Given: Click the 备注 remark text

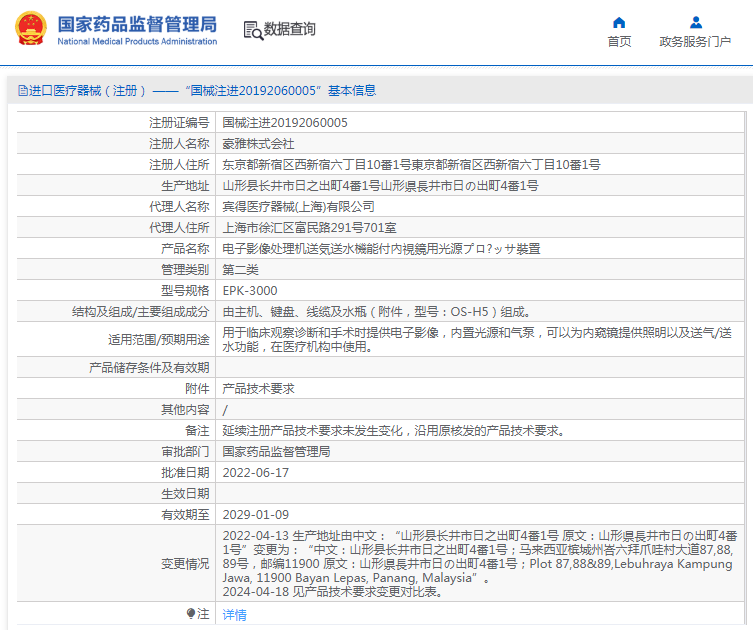Looking at the screenshot, I should coord(394,431).
